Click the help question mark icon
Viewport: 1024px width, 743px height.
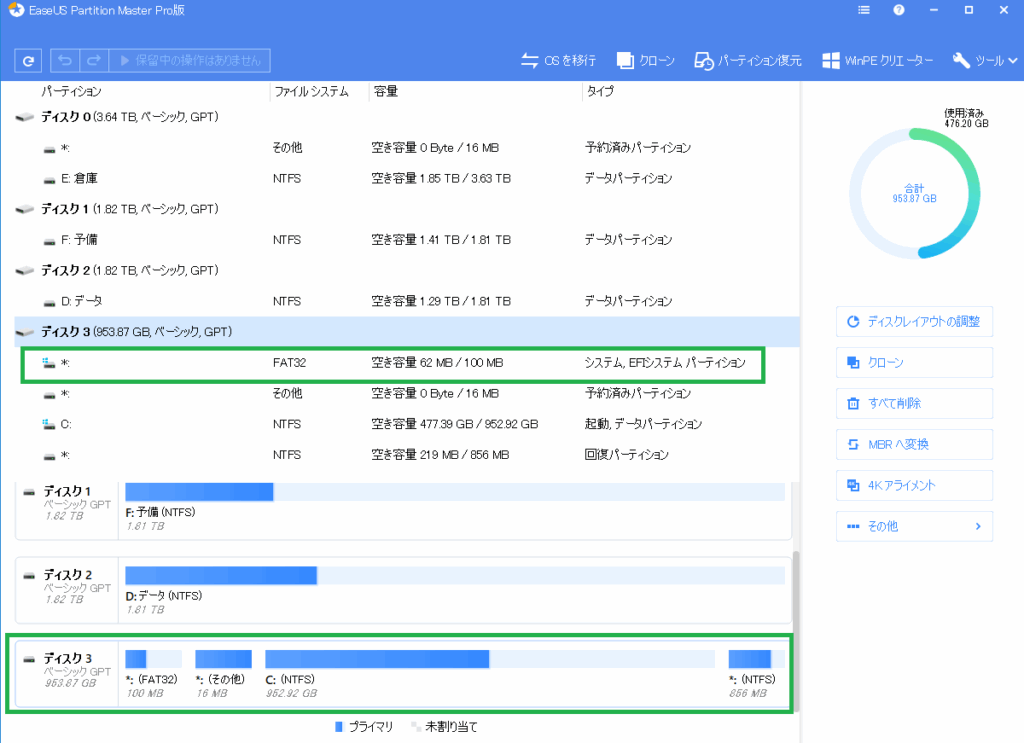899,10
